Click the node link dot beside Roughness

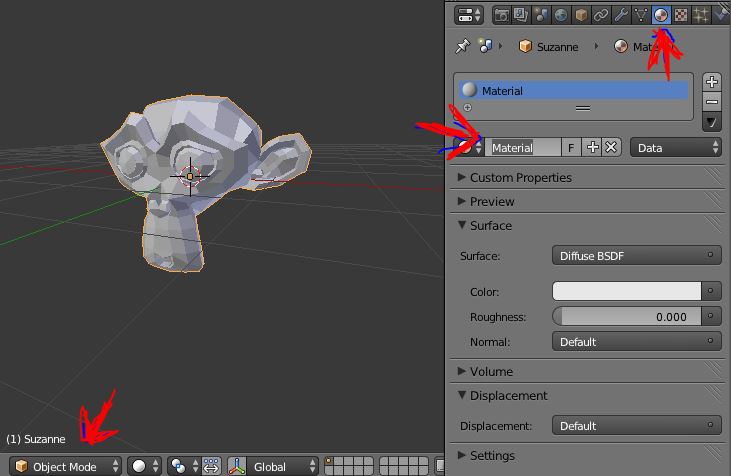point(710,316)
